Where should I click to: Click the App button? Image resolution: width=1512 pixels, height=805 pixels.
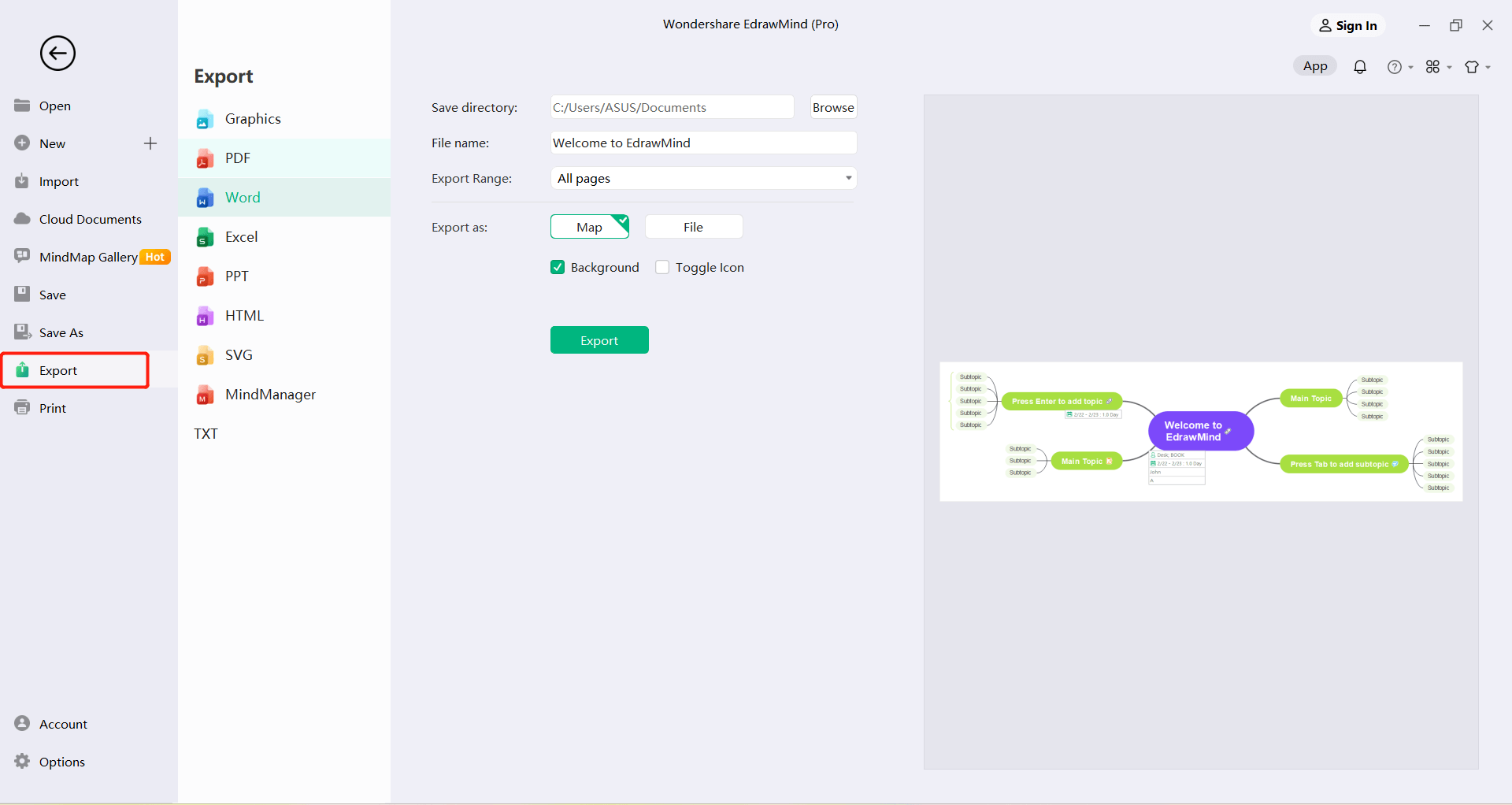(1315, 66)
